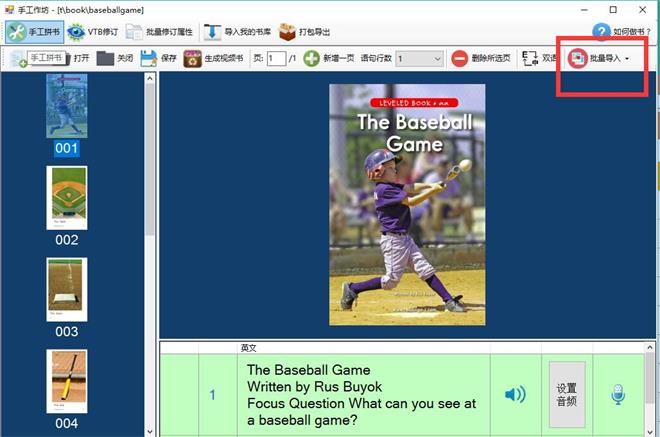Viewport: 660px width, 437px height.
Task: Select page thumbnail 001
Action: (x=67, y=106)
